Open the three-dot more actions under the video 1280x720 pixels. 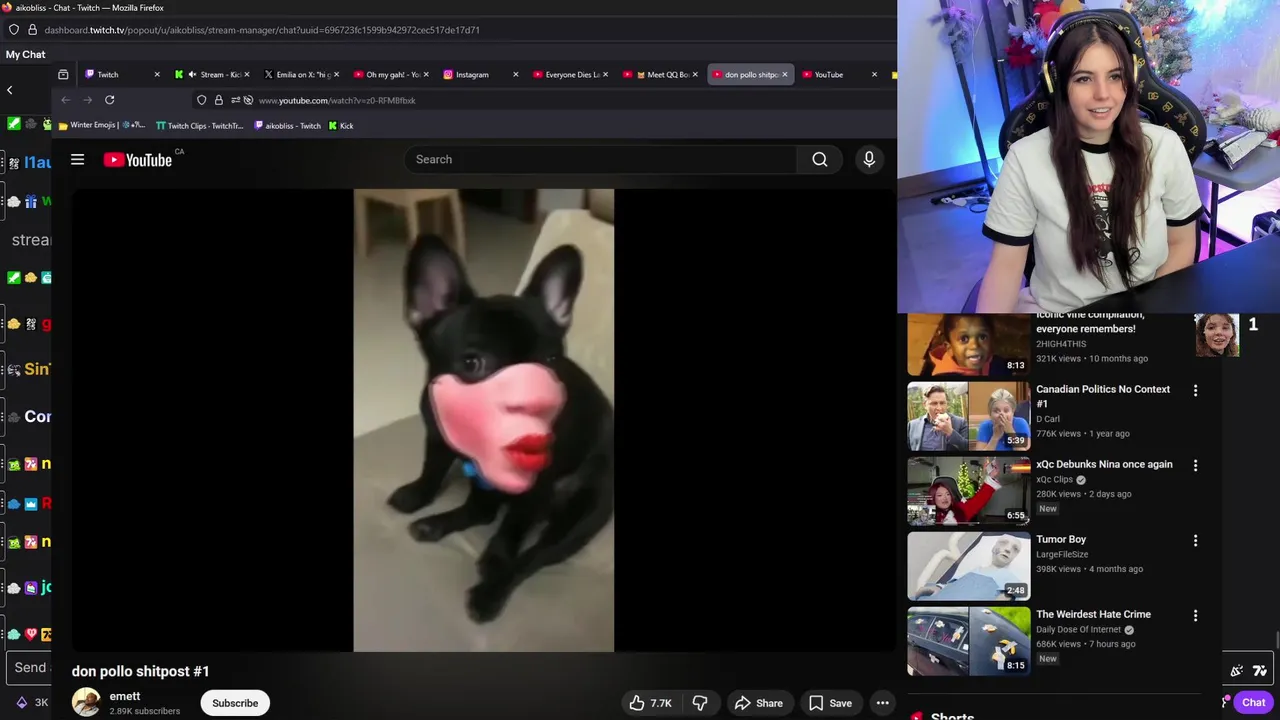click(x=882, y=703)
